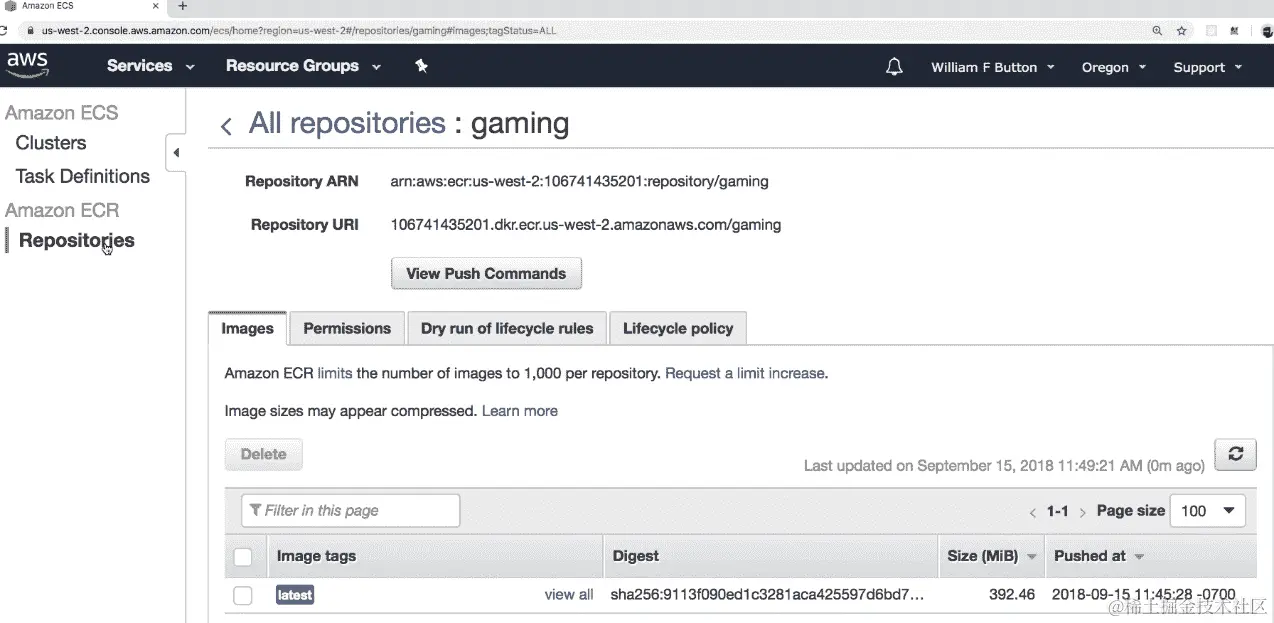Click the filter funnel icon
The width and height of the screenshot is (1274, 623).
pyautogui.click(x=256, y=510)
